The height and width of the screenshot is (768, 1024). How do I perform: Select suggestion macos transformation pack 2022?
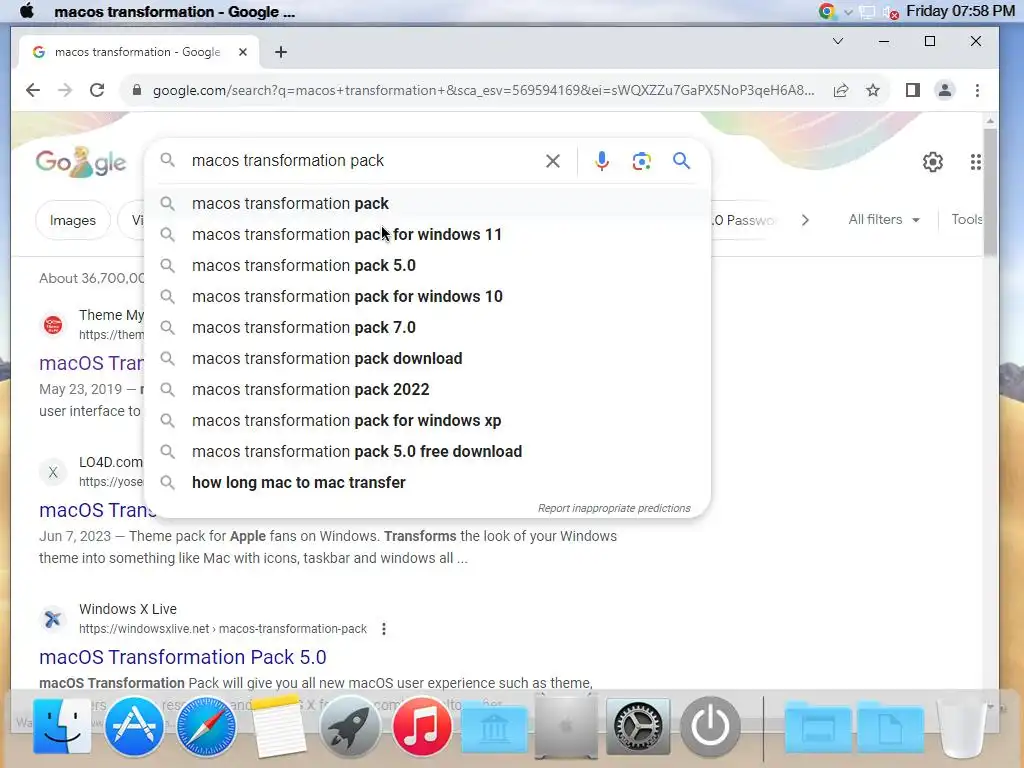[x=427, y=390]
